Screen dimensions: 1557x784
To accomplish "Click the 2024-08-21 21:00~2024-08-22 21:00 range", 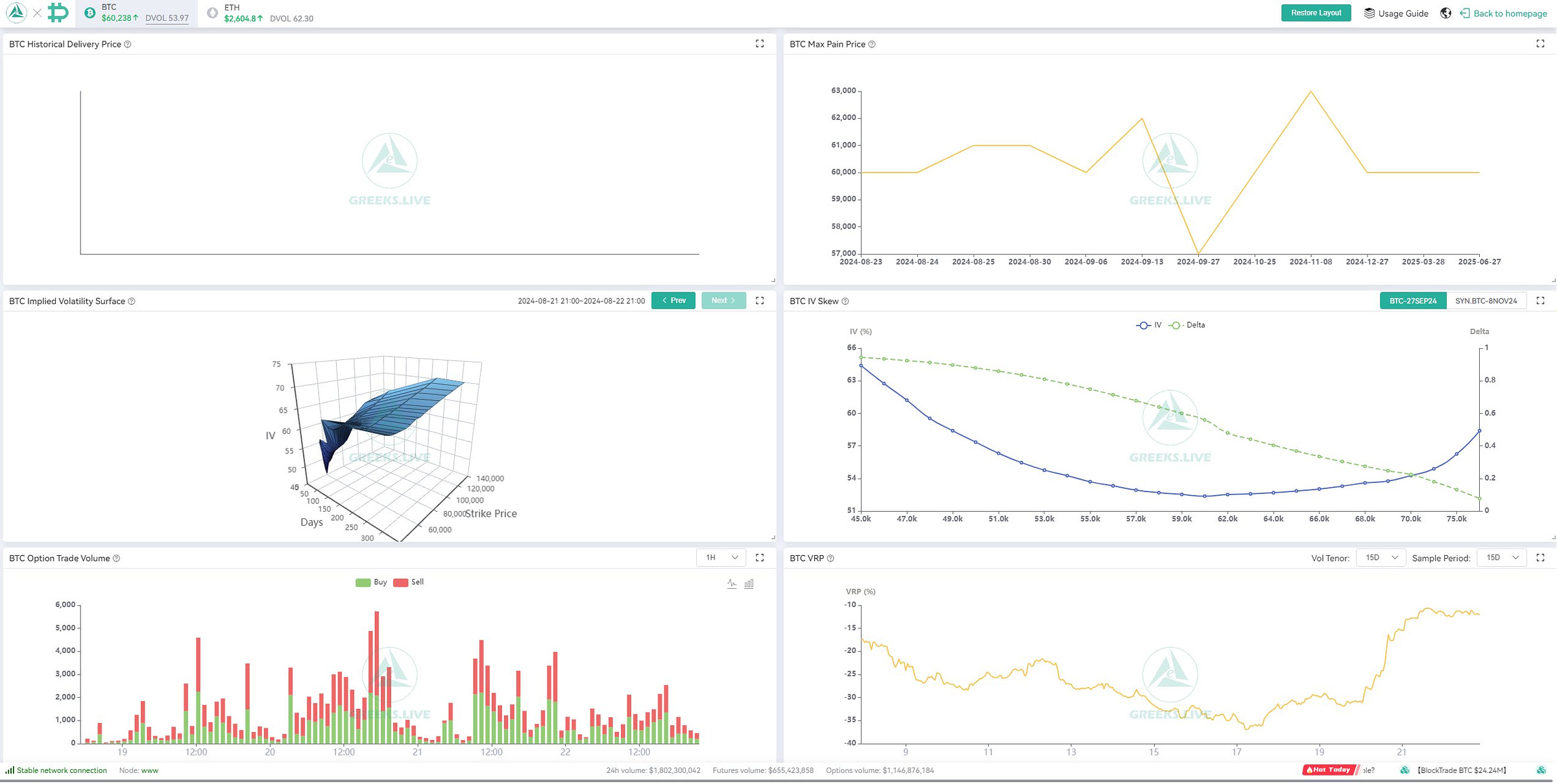I will (581, 301).
